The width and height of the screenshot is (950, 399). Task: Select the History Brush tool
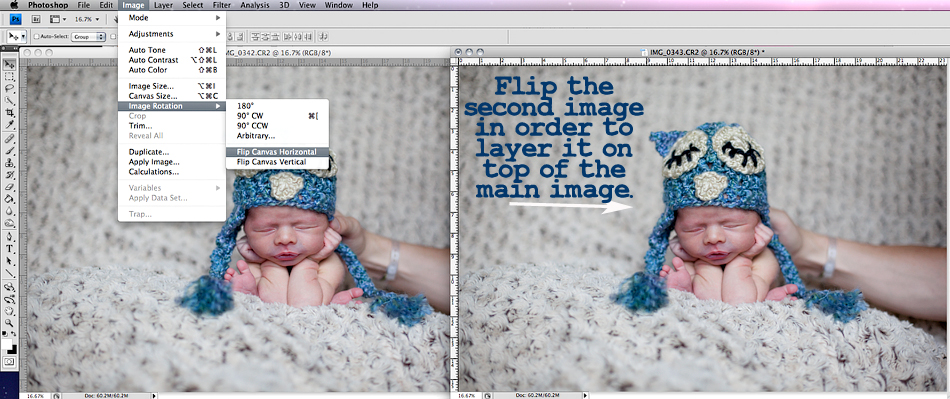pos(10,176)
